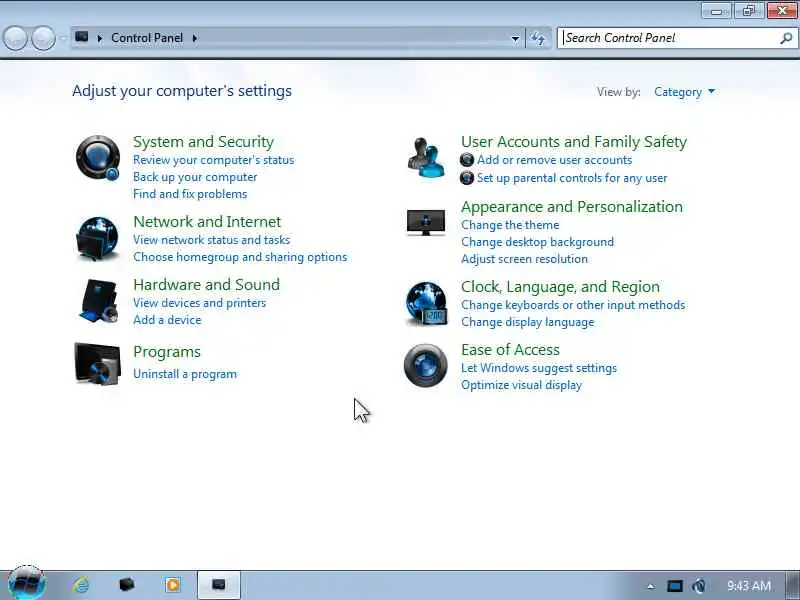Expand the arrow after Control Panel in breadcrumb
800x600 pixels.
click(194, 38)
